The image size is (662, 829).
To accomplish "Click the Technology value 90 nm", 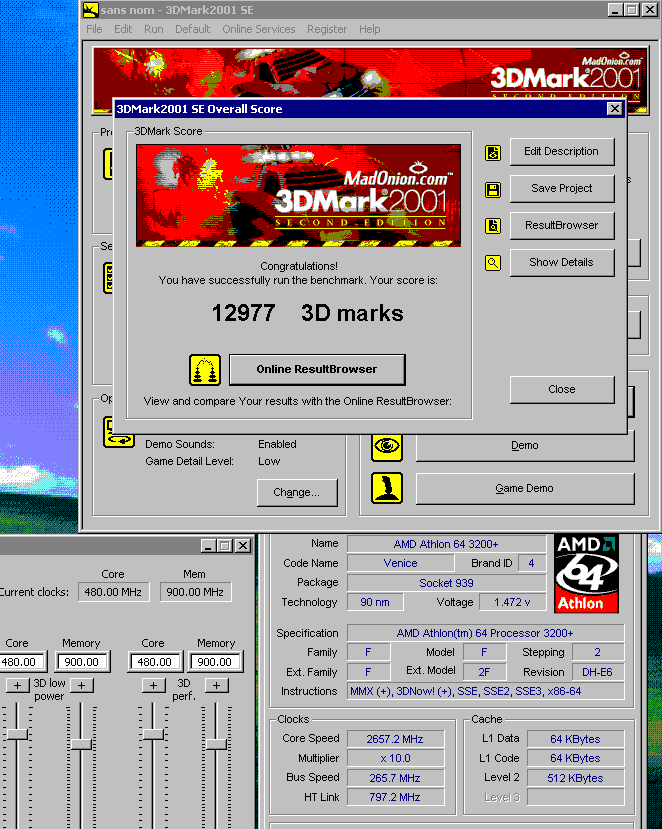I will pos(375,602).
